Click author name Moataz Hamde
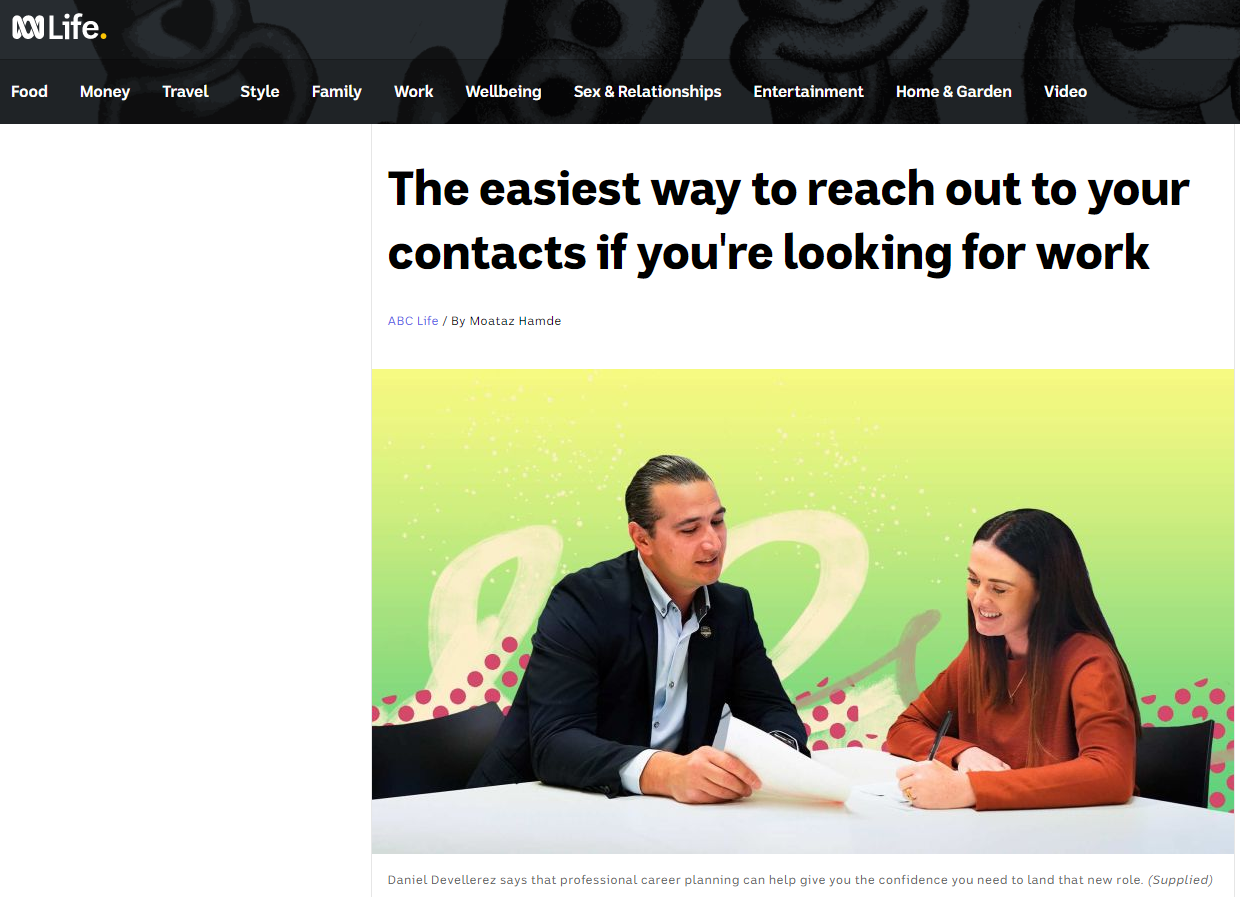Image resolution: width=1240 pixels, height=897 pixels. 515,321
